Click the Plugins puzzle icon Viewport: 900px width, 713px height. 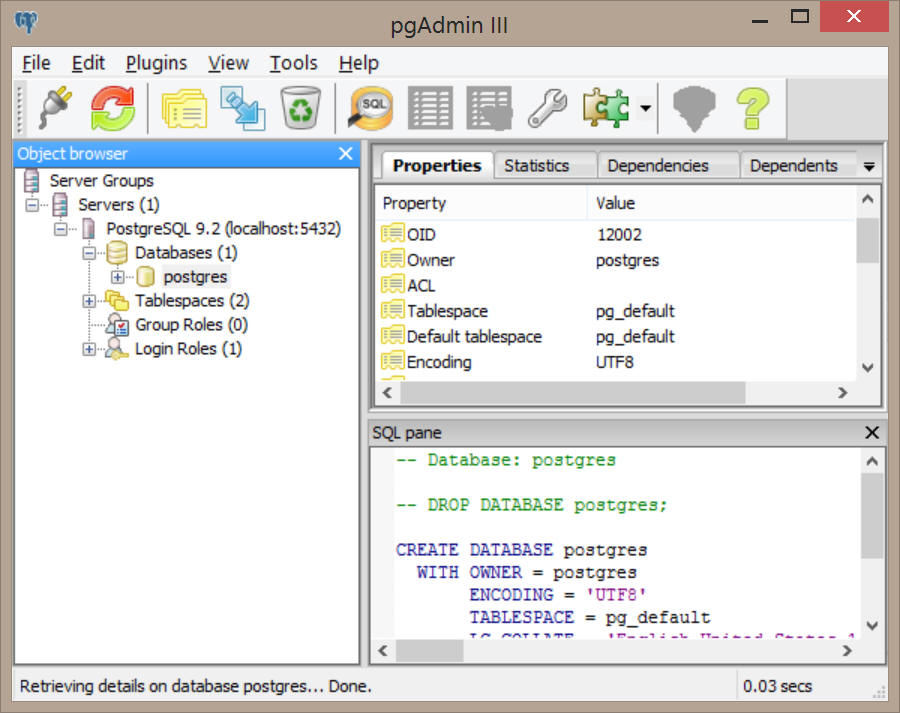pos(606,107)
